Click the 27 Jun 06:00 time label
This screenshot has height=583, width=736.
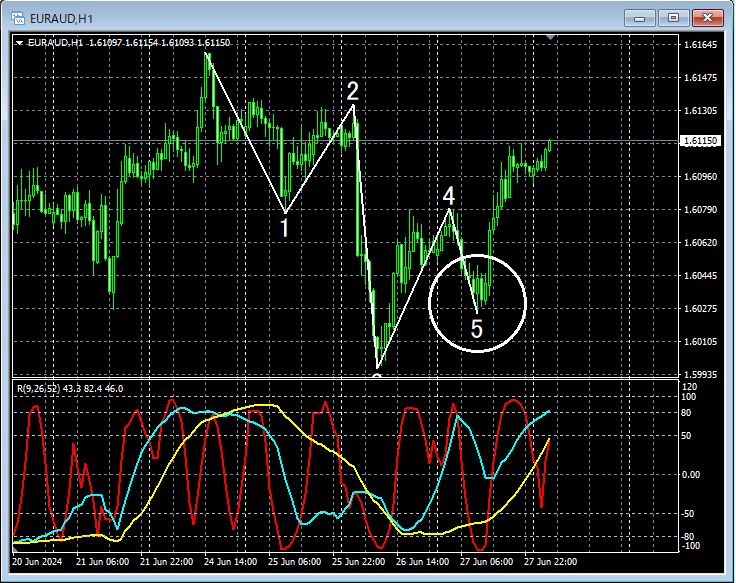tap(487, 561)
